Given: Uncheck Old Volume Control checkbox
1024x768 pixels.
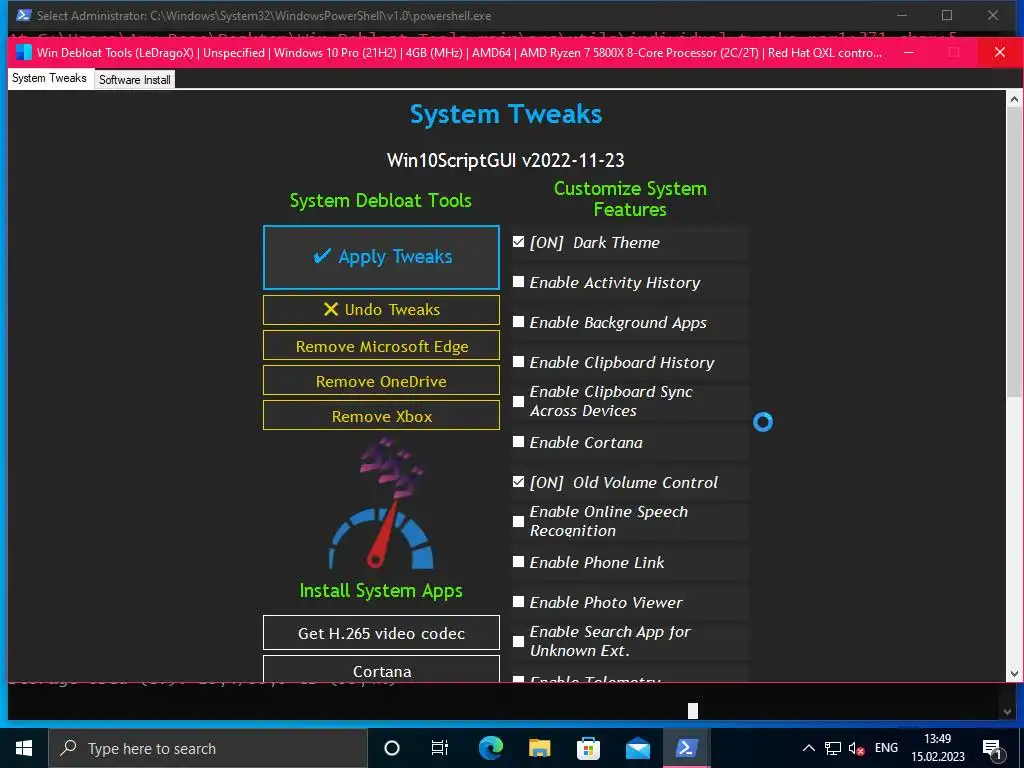Looking at the screenshot, I should (x=519, y=482).
